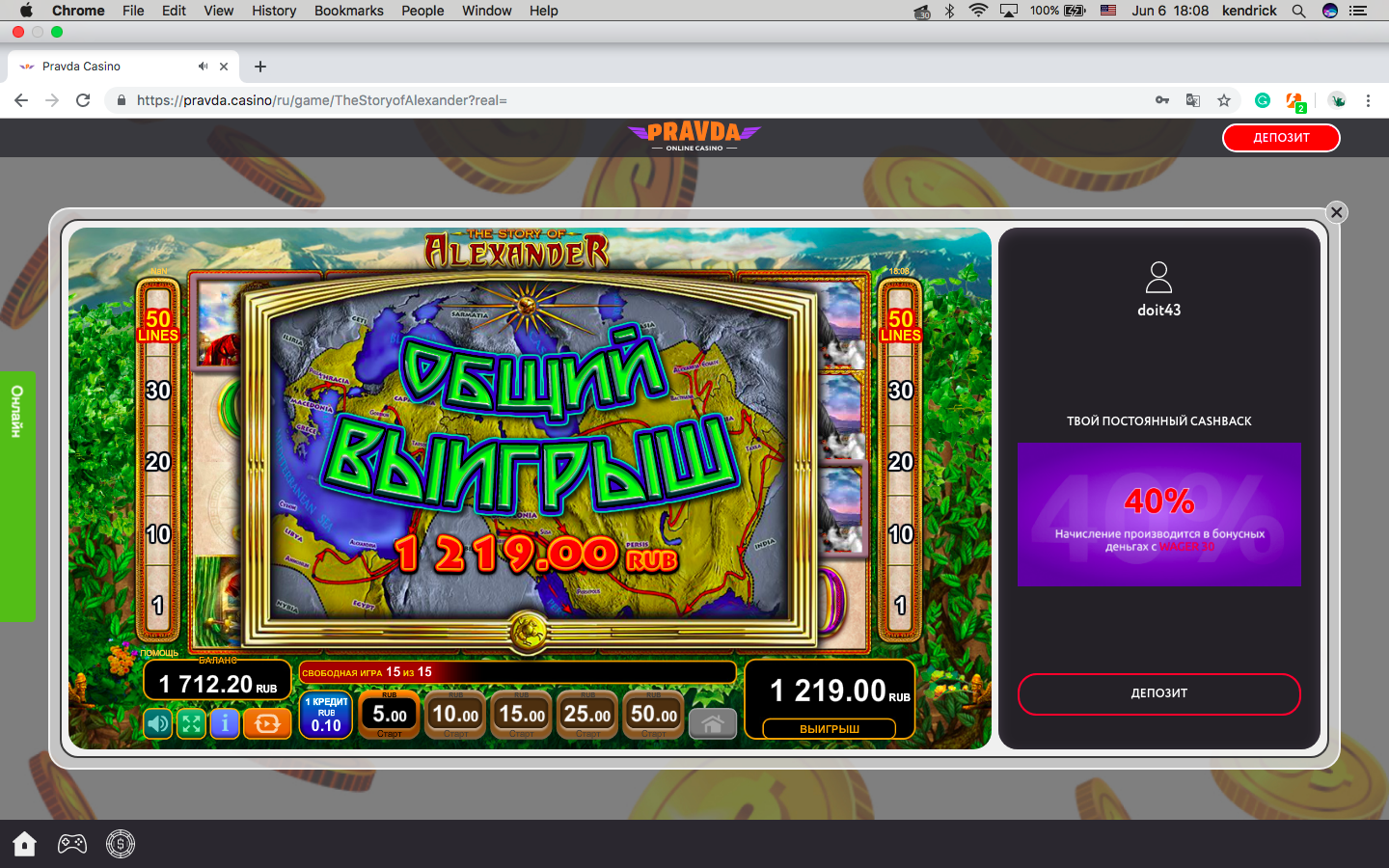Select the 1 credit 0.10 RUB denomination
Viewport: 1389px width, 868px height.
click(x=326, y=715)
